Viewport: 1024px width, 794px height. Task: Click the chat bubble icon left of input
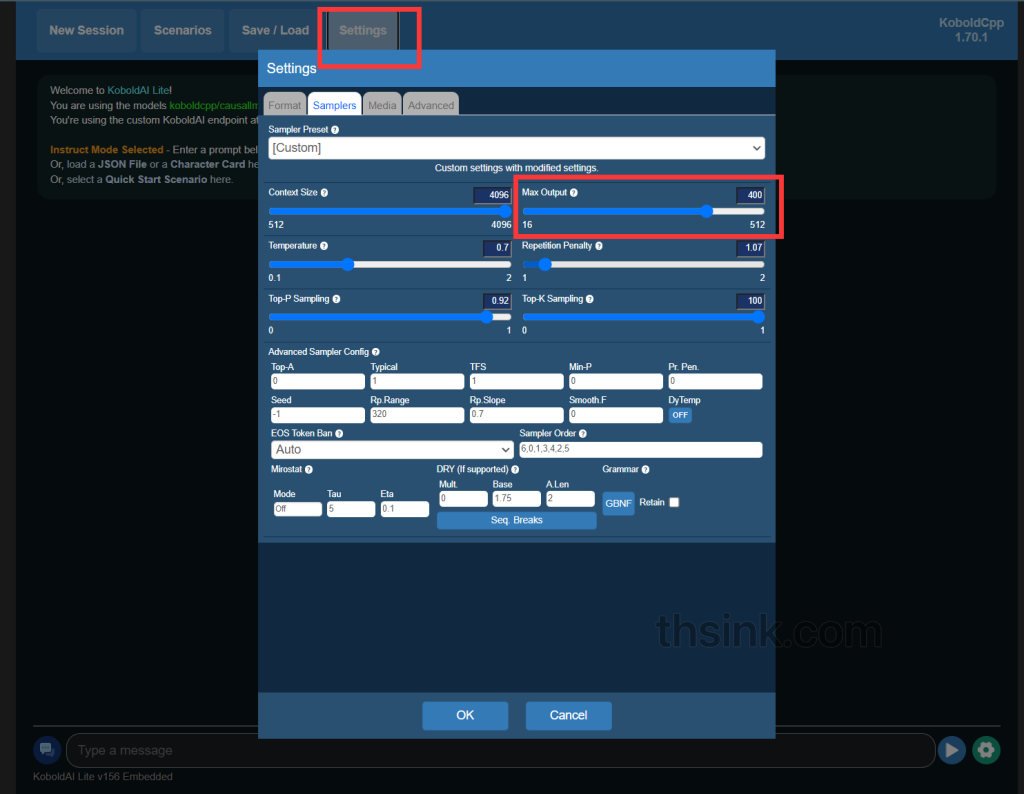[46, 749]
